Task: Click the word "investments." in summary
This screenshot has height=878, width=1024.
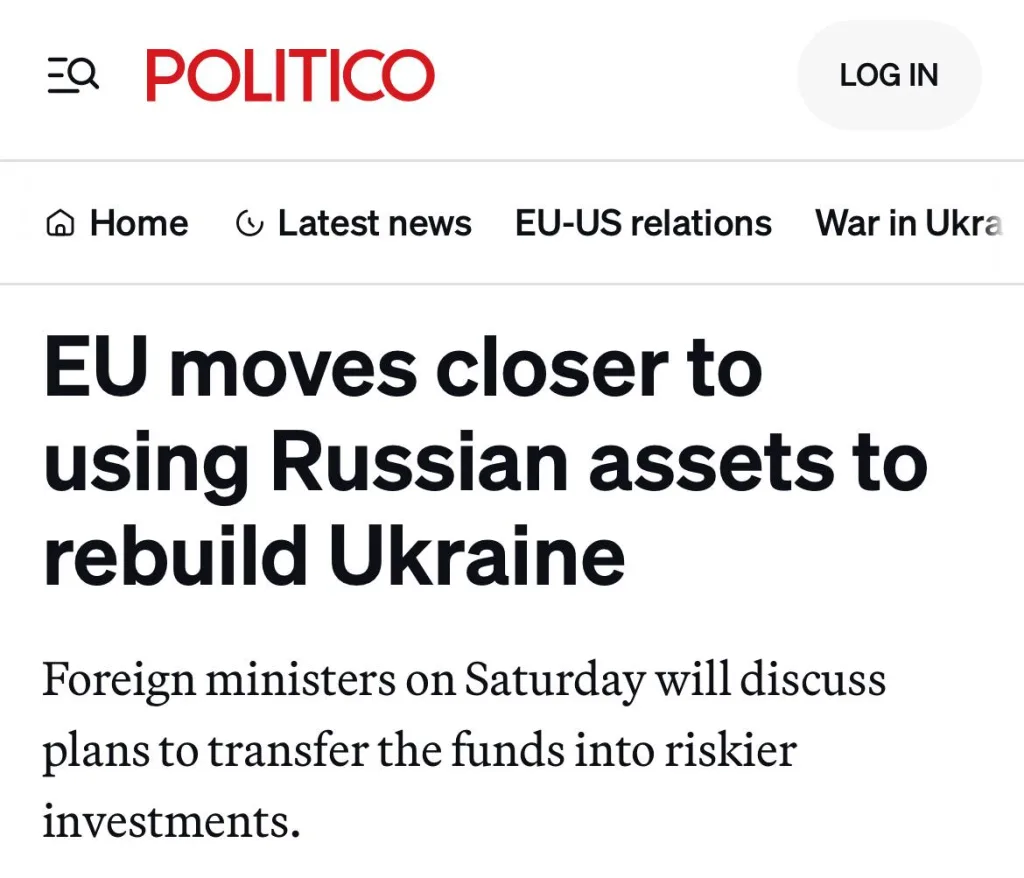Action: [x=171, y=820]
